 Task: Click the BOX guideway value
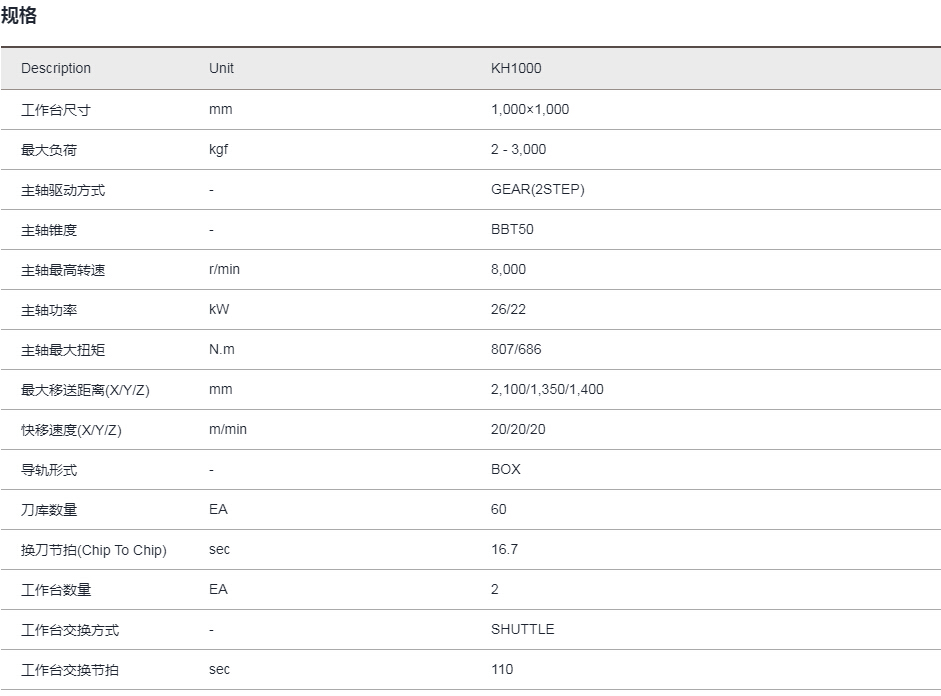click(505, 469)
